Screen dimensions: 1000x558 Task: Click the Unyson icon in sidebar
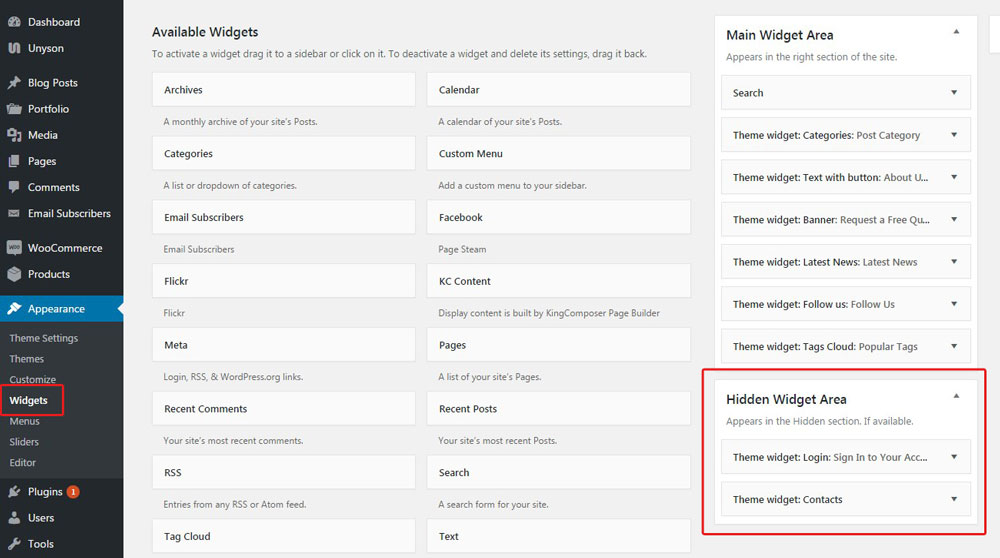[x=14, y=48]
